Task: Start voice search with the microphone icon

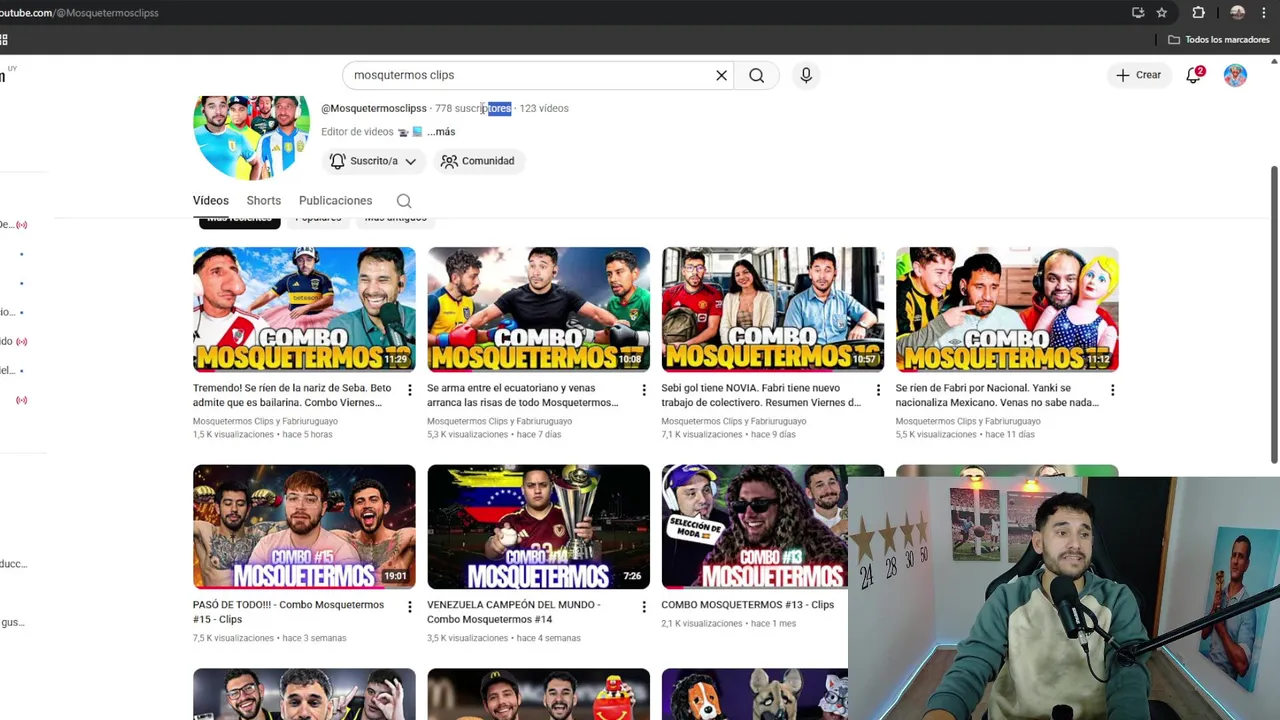Action: (806, 75)
